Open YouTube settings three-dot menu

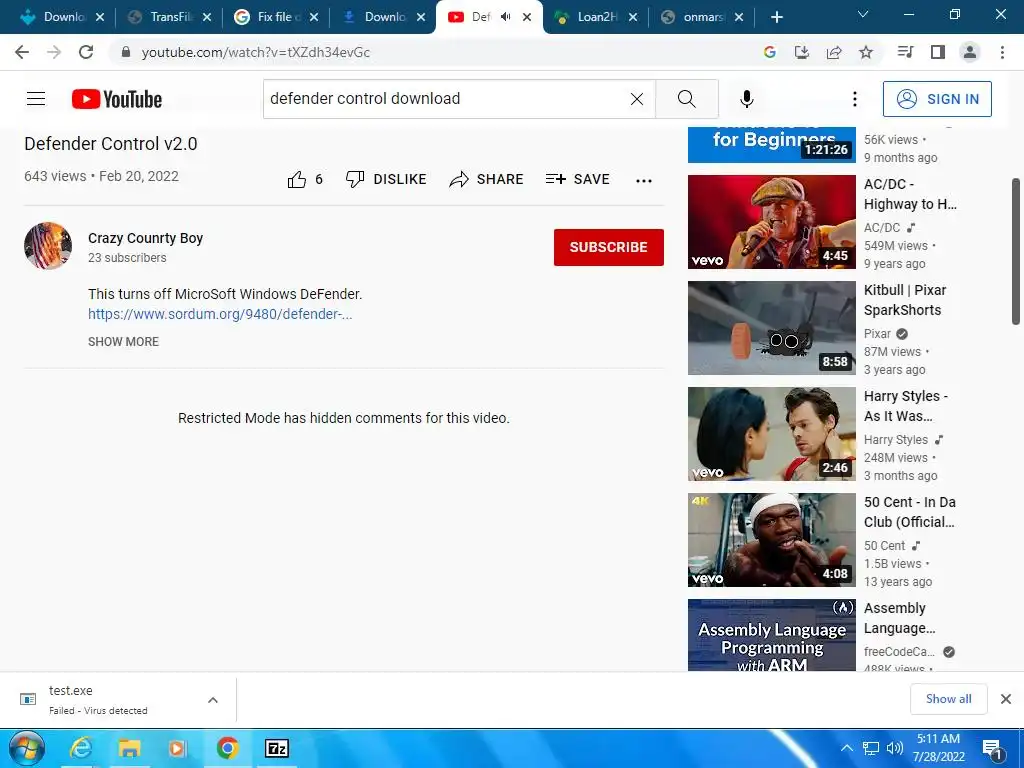click(x=854, y=99)
